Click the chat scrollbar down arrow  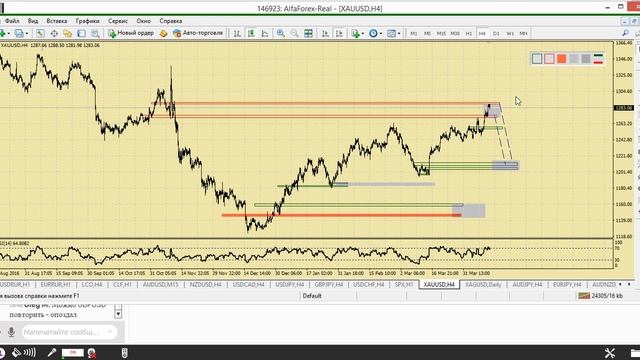[118, 314]
